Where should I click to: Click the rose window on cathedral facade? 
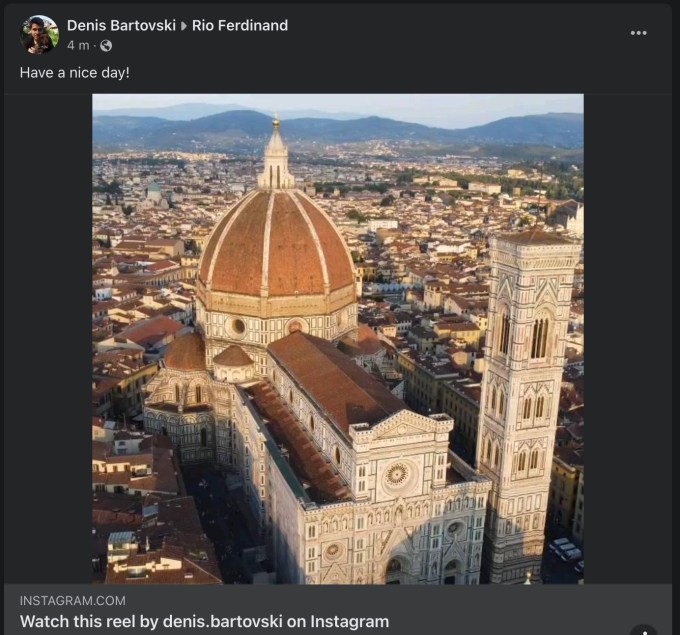tap(397, 474)
